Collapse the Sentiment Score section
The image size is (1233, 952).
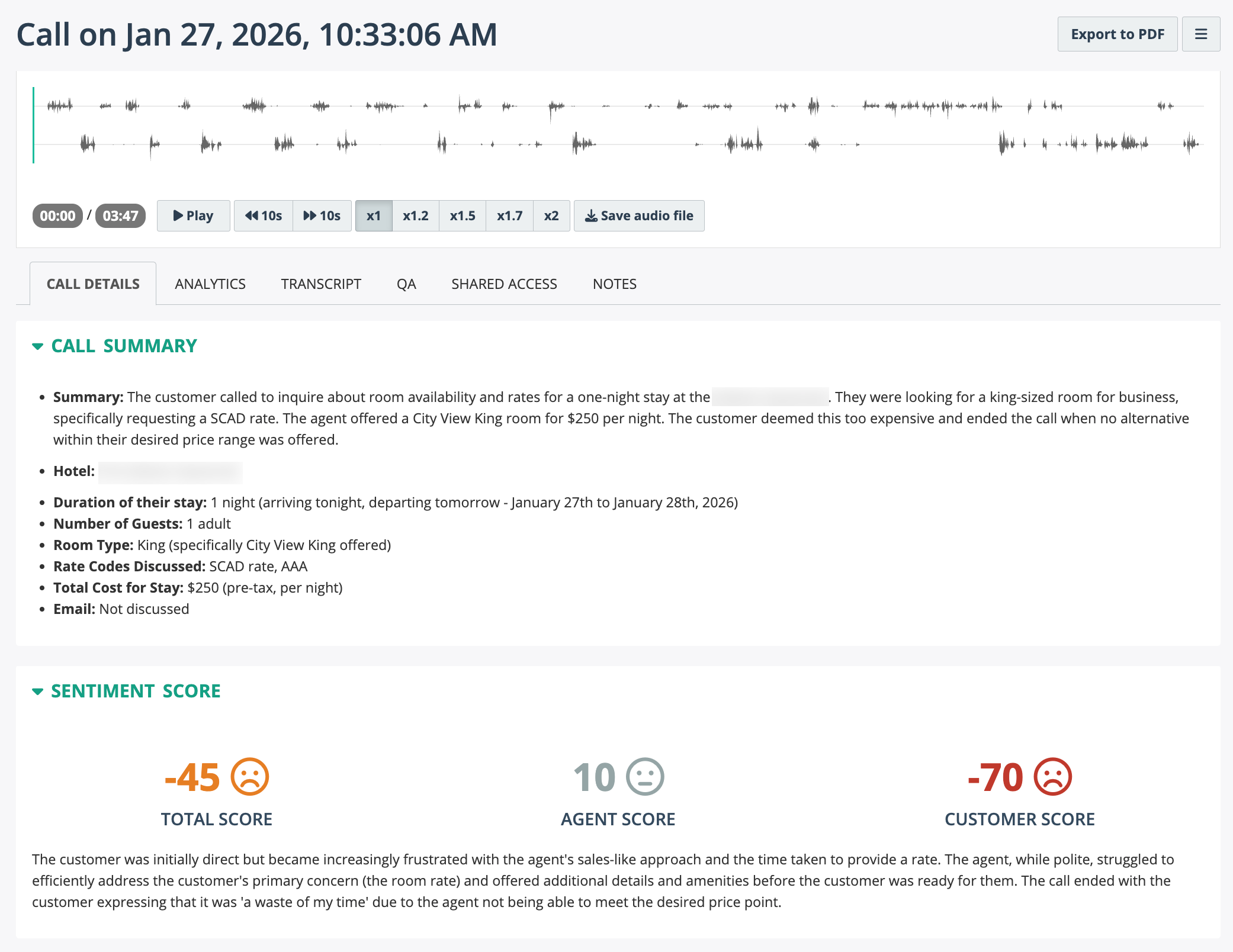(38, 692)
